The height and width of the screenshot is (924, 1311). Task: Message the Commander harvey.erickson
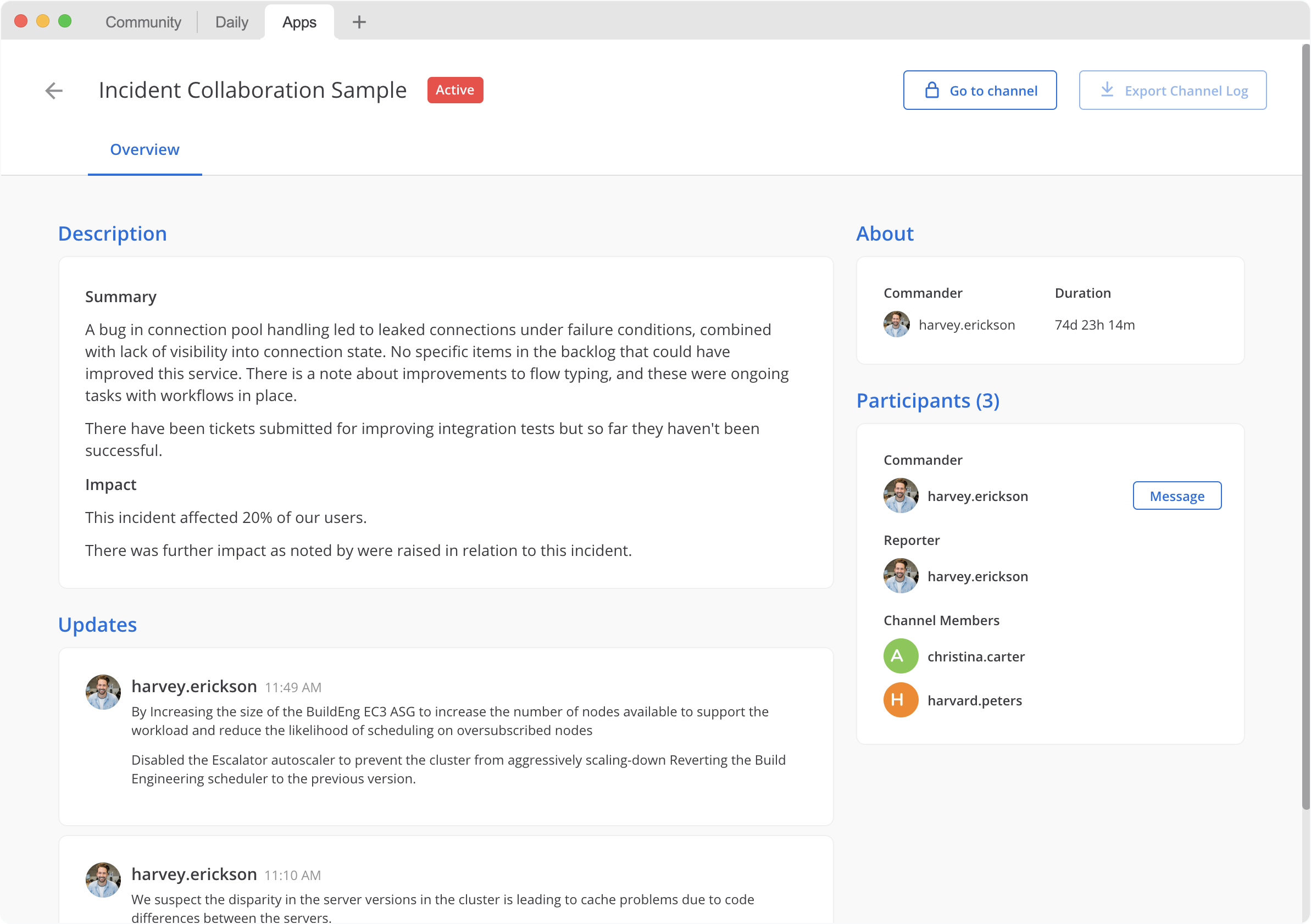pyautogui.click(x=1177, y=496)
